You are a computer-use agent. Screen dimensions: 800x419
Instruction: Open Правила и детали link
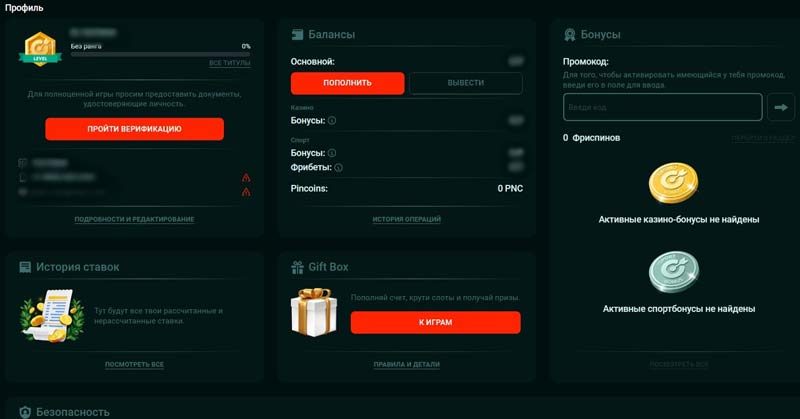tap(406, 365)
